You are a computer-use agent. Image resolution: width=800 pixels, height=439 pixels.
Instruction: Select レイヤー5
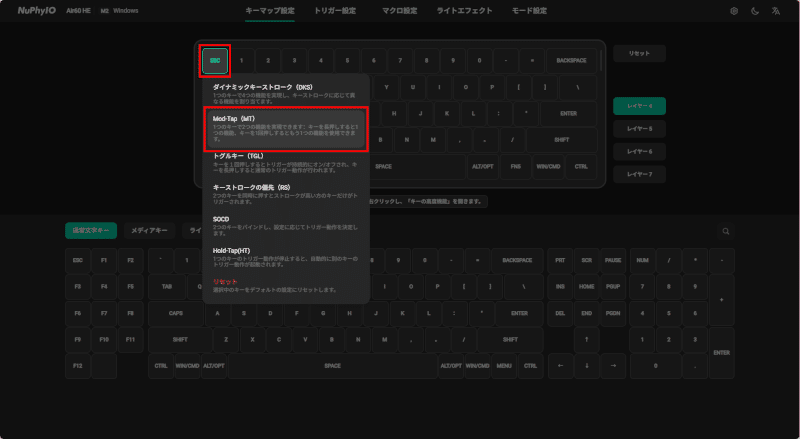pyautogui.click(x=639, y=129)
